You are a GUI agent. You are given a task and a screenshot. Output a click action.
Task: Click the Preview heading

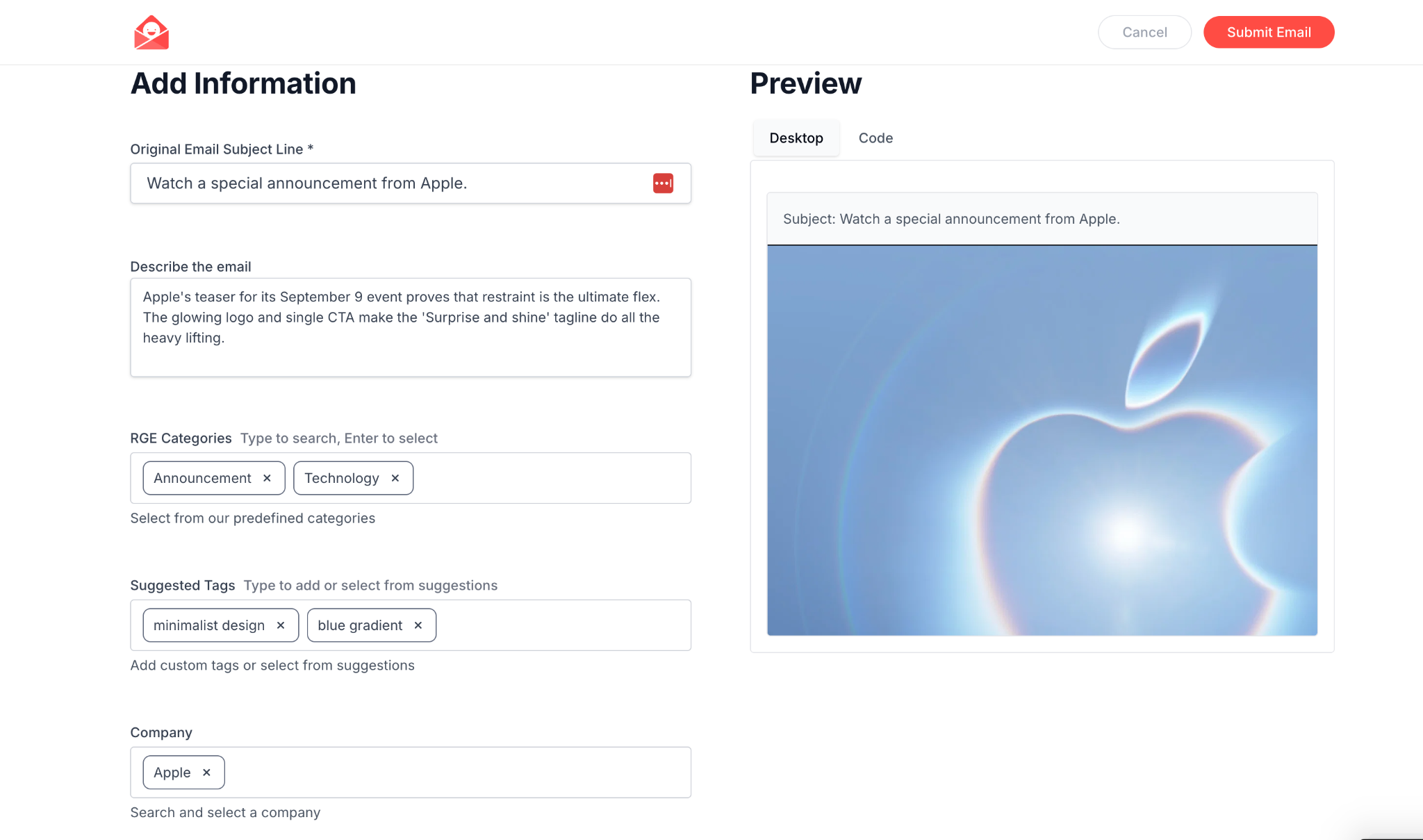(x=806, y=83)
